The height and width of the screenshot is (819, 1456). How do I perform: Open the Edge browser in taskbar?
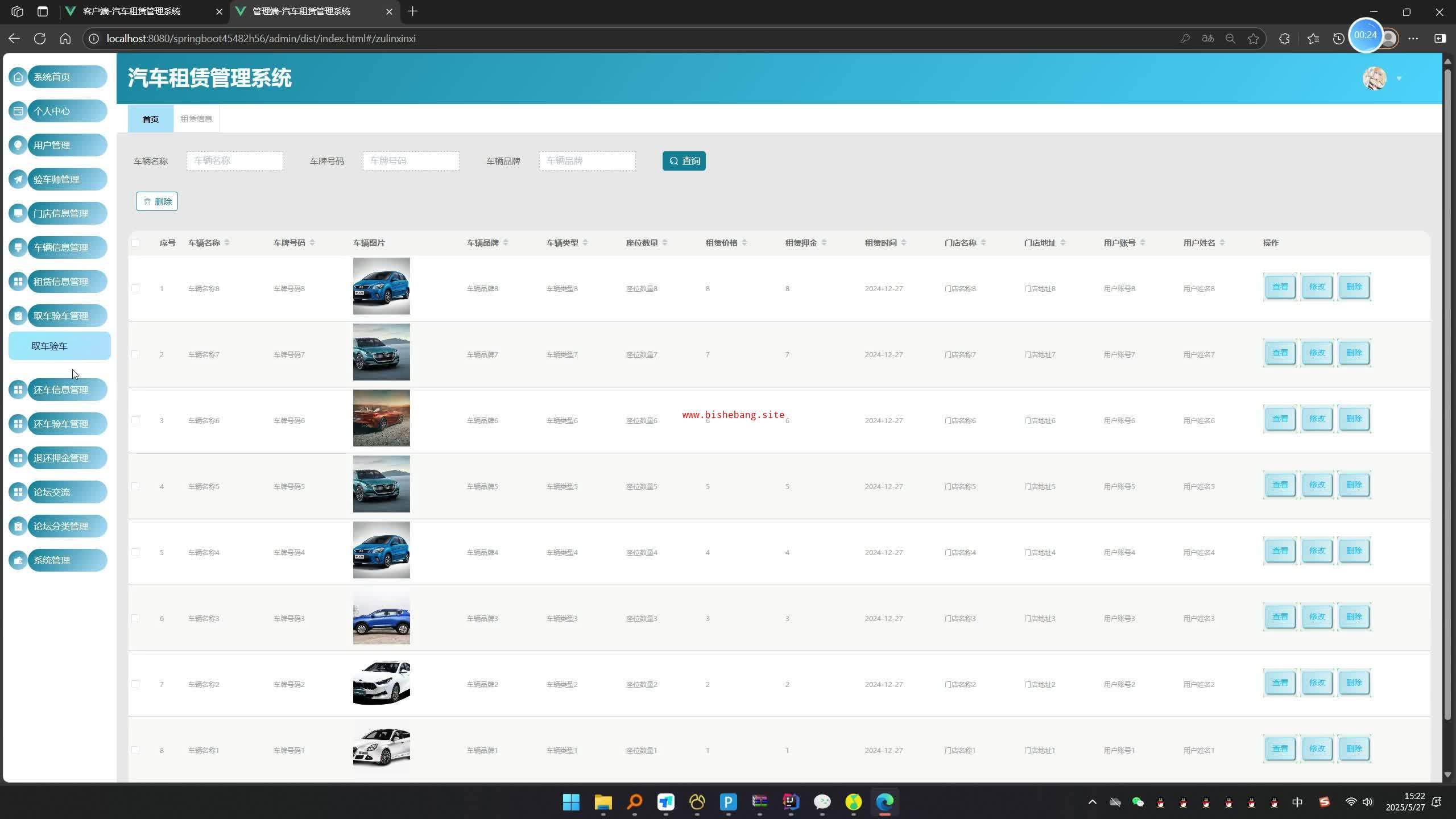pos(884,802)
